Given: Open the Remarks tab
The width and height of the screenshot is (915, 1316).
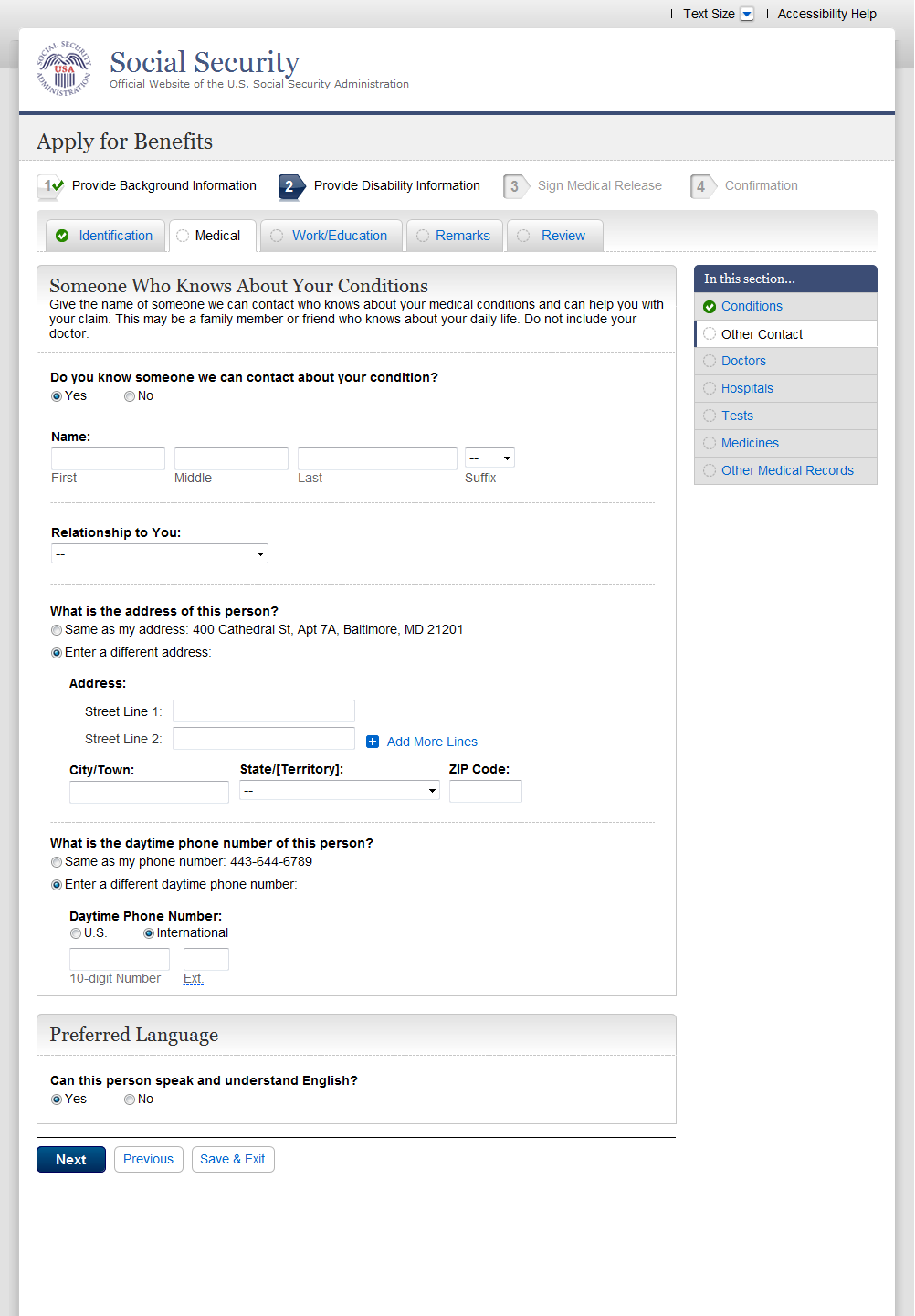Looking at the screenshot, I should pos(462,236).
